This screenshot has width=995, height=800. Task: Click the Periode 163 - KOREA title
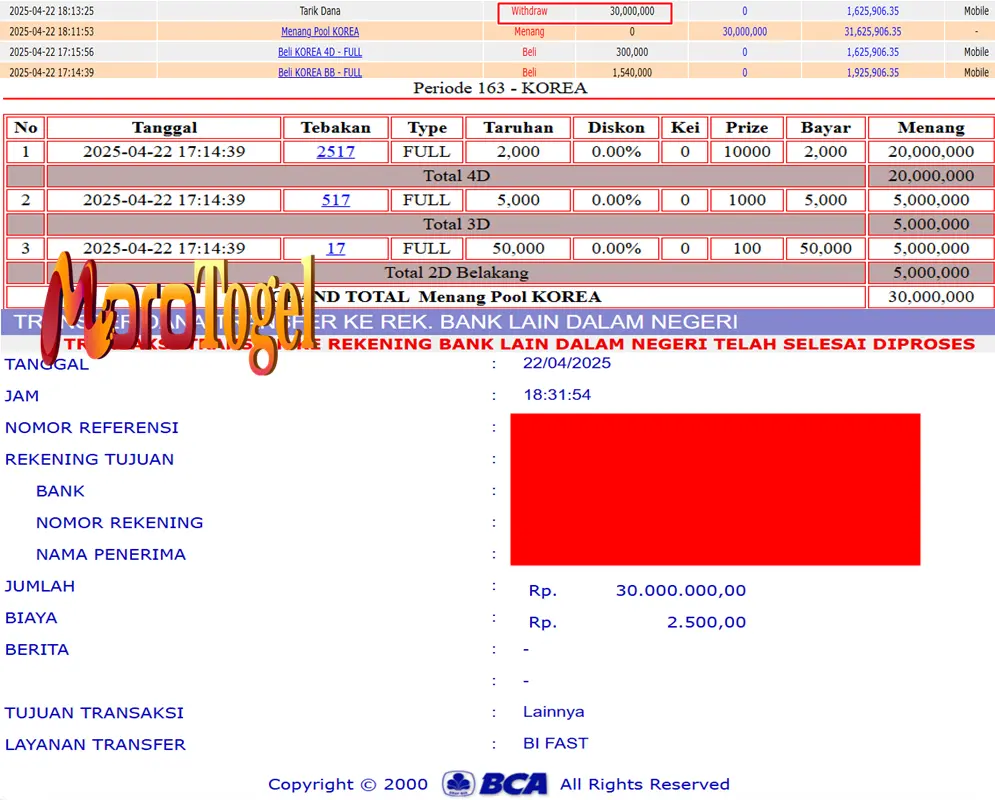(x=497, y=88)
